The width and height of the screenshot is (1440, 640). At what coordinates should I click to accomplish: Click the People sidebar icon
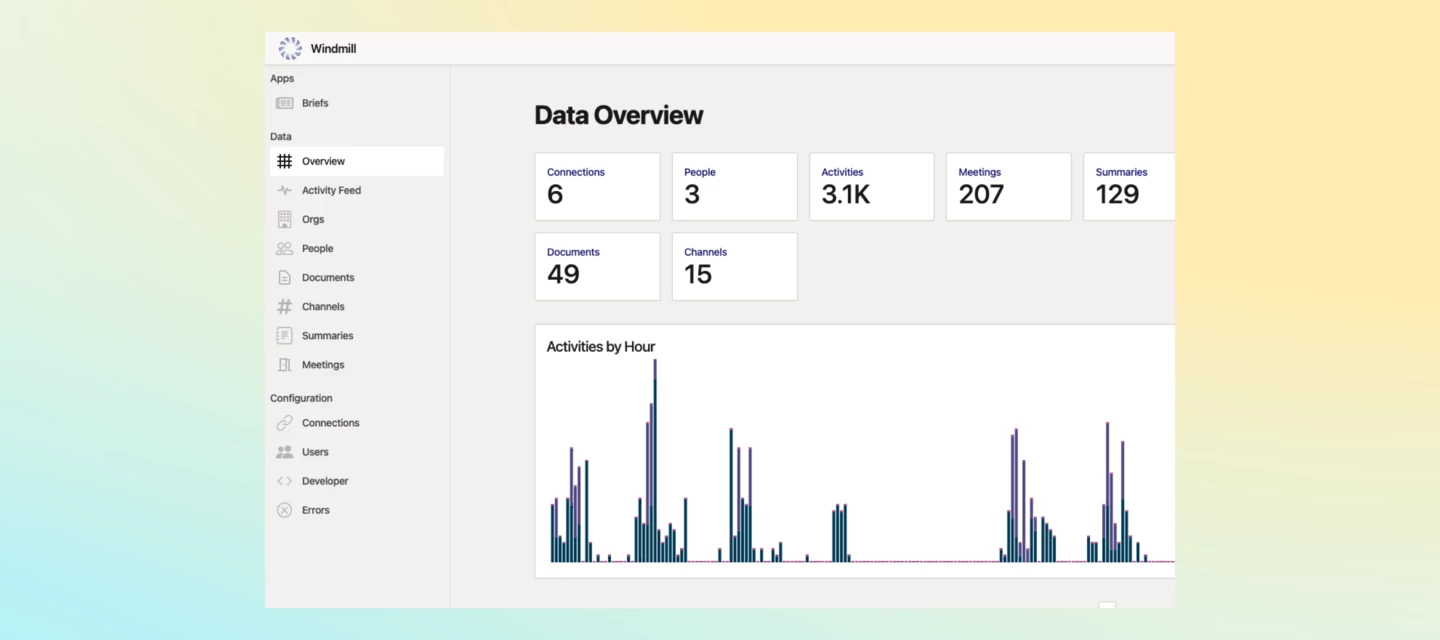click(x=285, y=248)
